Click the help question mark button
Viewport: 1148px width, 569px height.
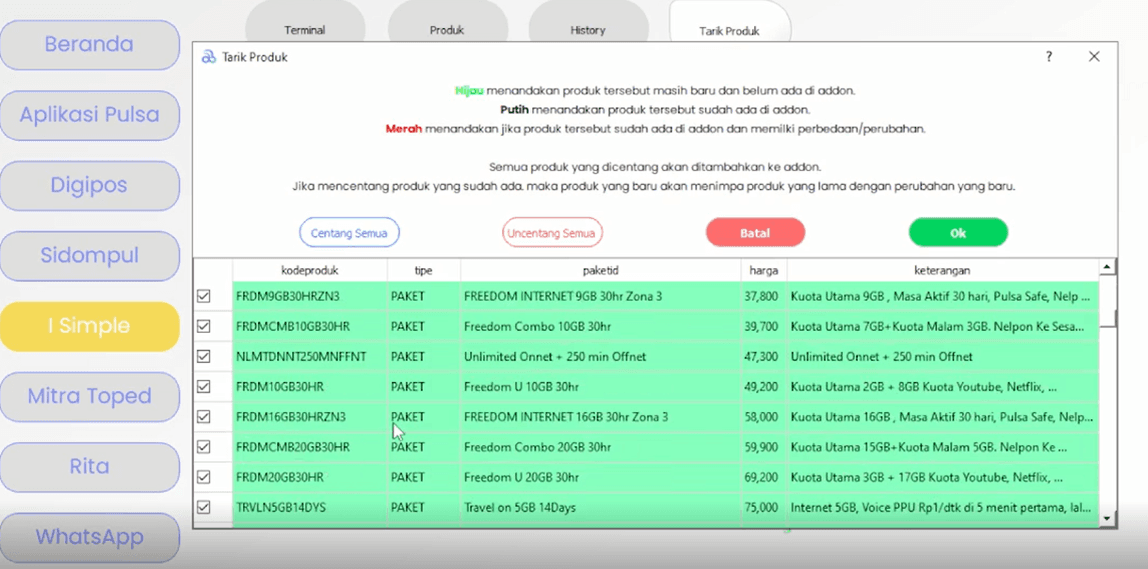point(1049,57)
